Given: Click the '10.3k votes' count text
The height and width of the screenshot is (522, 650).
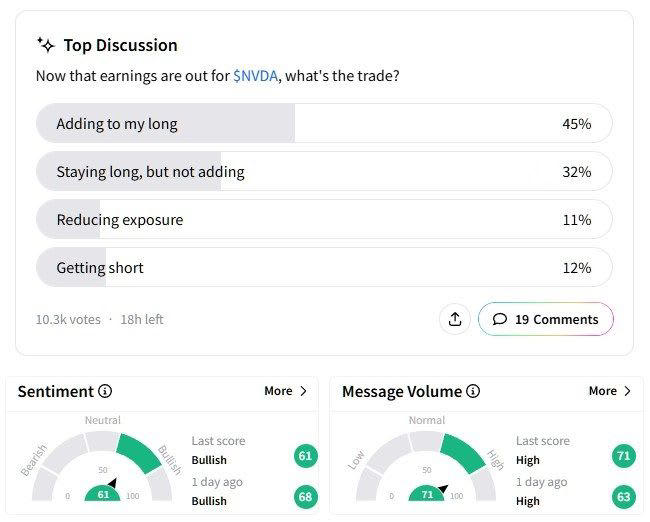Looking at the screenshot, I should pyautogui.click(x=68, y=320).
